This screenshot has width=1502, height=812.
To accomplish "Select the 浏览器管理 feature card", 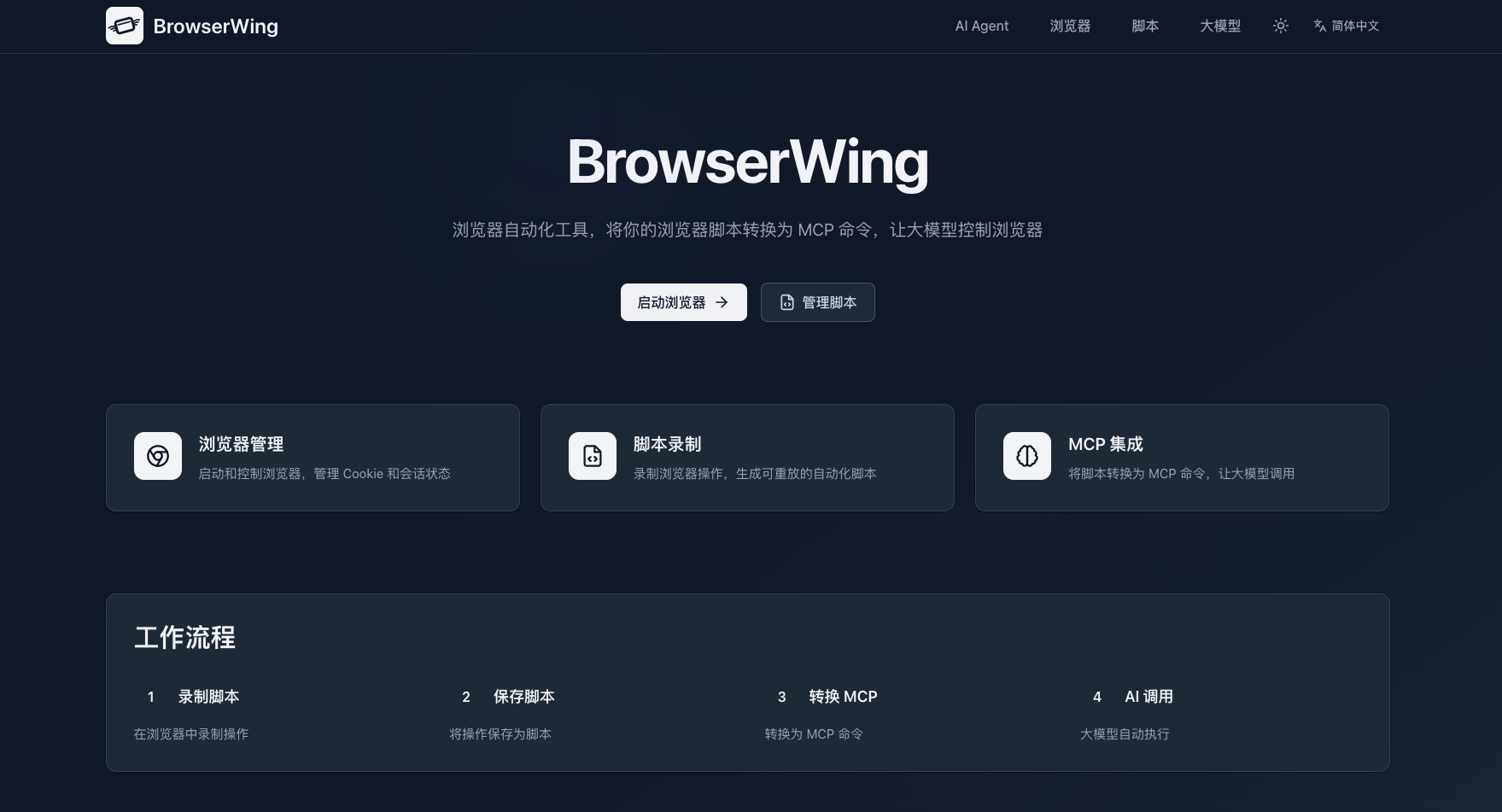I will point(313,457).
